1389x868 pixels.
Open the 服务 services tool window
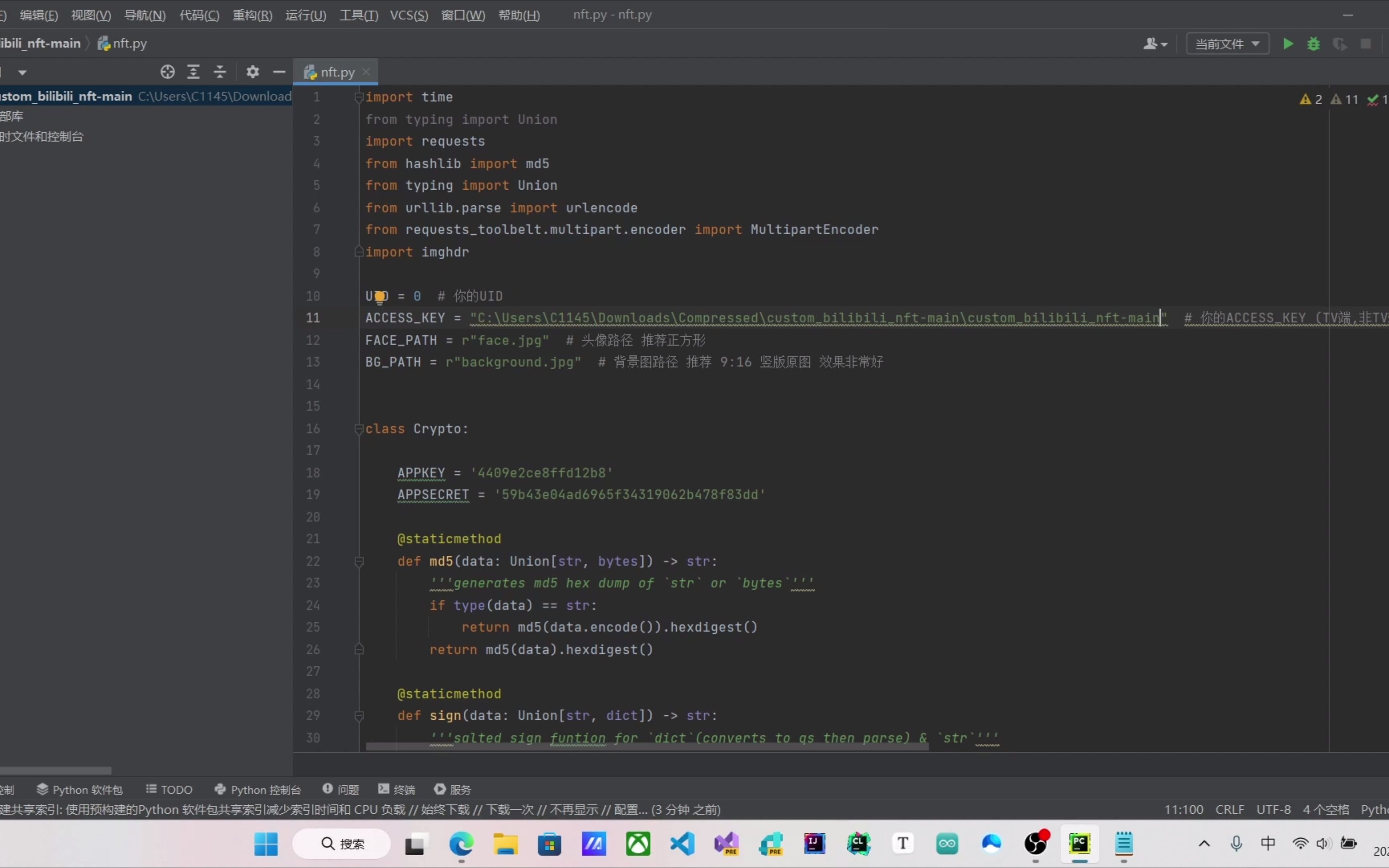(x=453, y=789)
